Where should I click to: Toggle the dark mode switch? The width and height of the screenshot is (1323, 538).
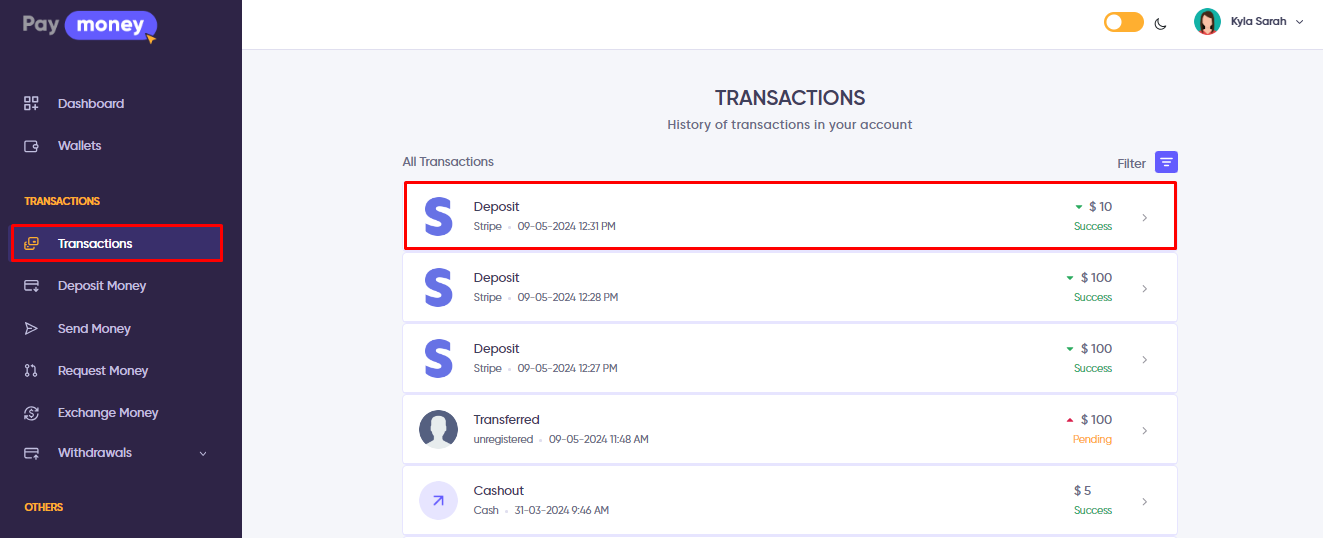point(1123,22)
